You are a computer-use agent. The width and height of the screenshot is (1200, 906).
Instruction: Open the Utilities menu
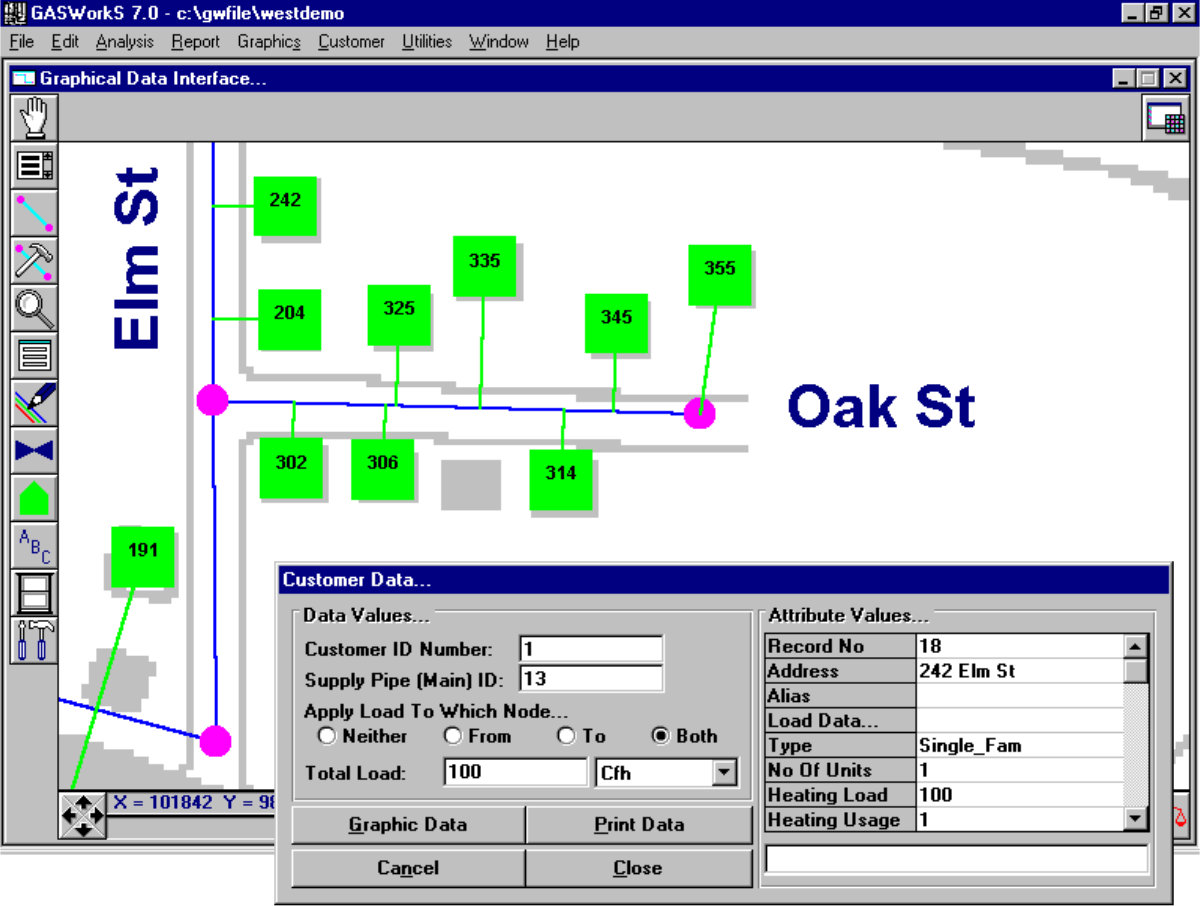pyautogui.click(x=427, y=42)
